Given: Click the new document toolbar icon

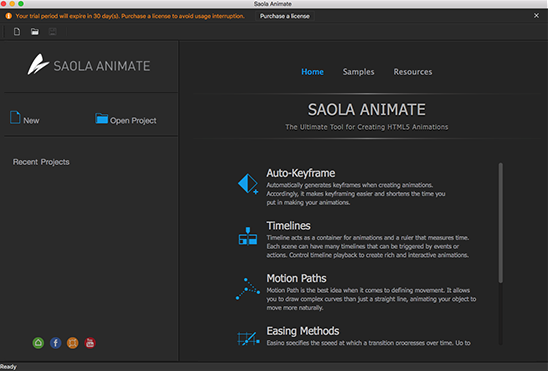Looking at the screenshot, I should (x=17, y=32).
